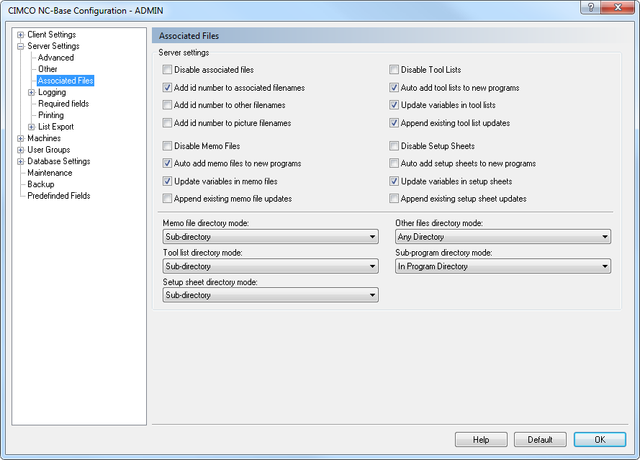The image size is (640, 460).
Task: Toggle the Disable Setup Sheets checkbox
Action: click(393, 146)
